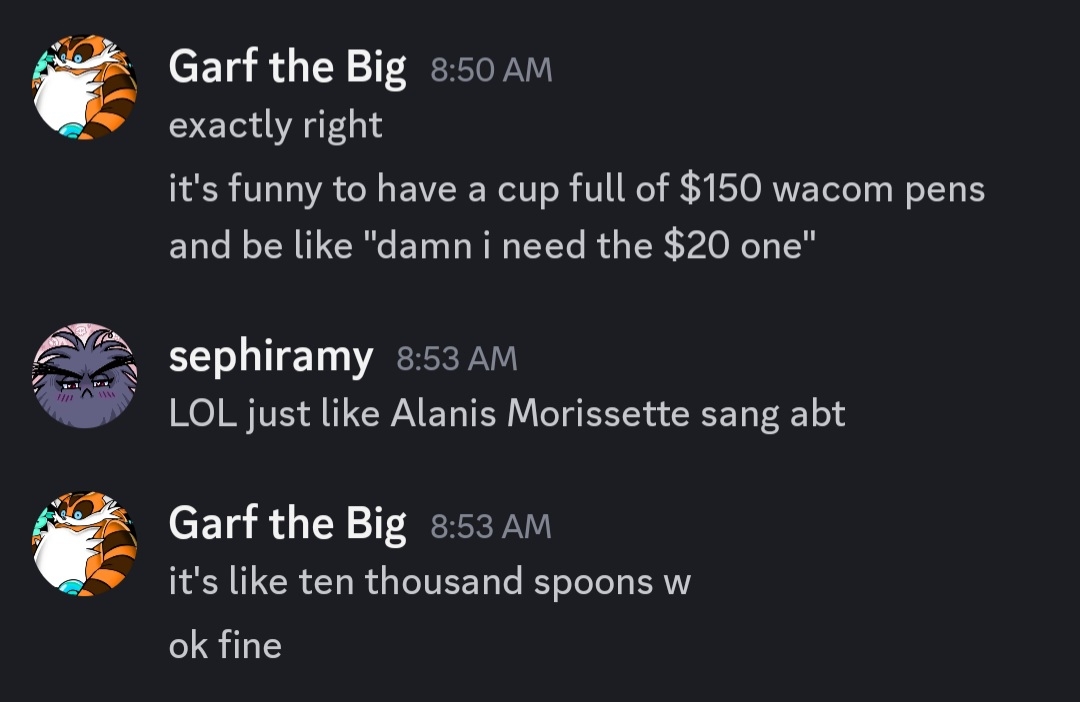Click Garf the Big's 8:53 AM timestamp
The width and height of the screenshot is (1080, 702).
coord(490,526)
